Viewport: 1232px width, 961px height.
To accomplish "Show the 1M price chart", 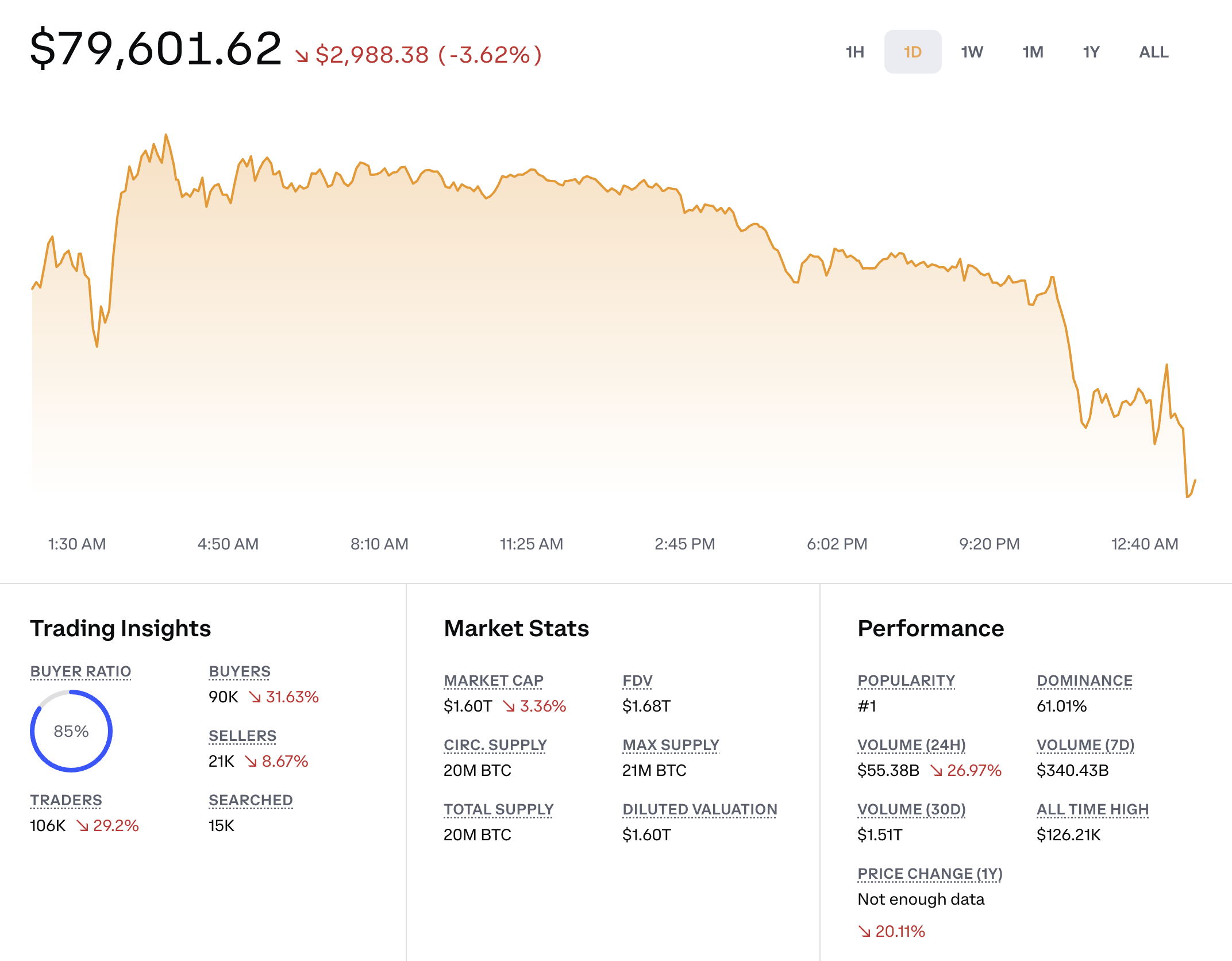I will (x=1033, y=52).
